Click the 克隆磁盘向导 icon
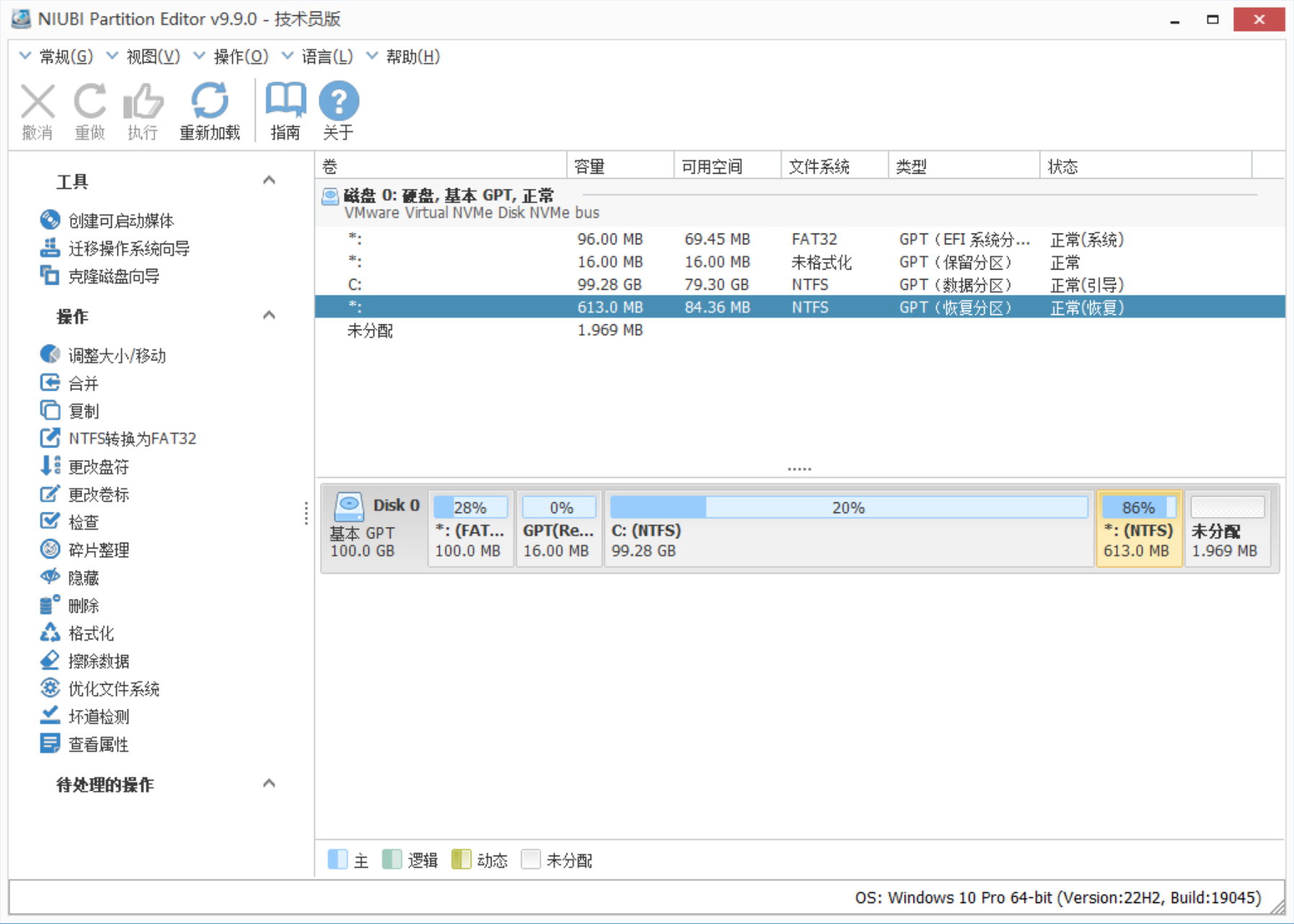1294x924 pixels. pyautogui.click(x=50, y=275)
